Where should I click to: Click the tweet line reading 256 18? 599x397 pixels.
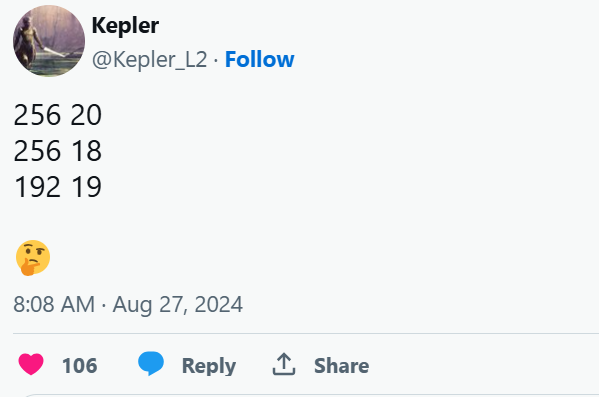58,151
